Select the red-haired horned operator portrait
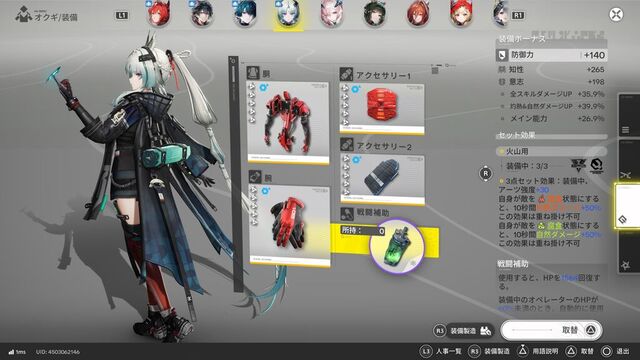Viewport: 640px width, 360px height. pyautogui.click(x=159, y=13)
